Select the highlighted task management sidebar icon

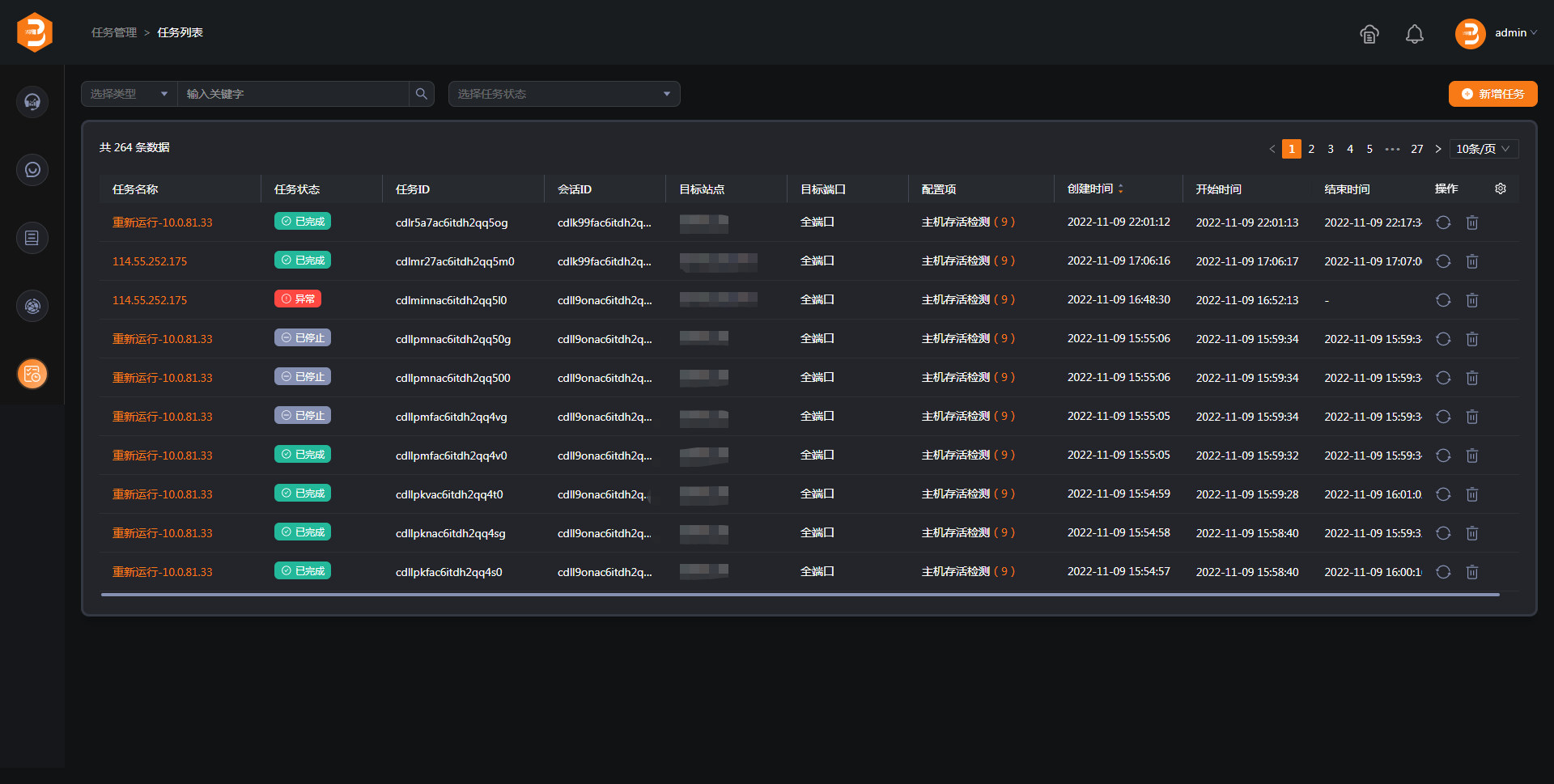(x=32, y=374)
